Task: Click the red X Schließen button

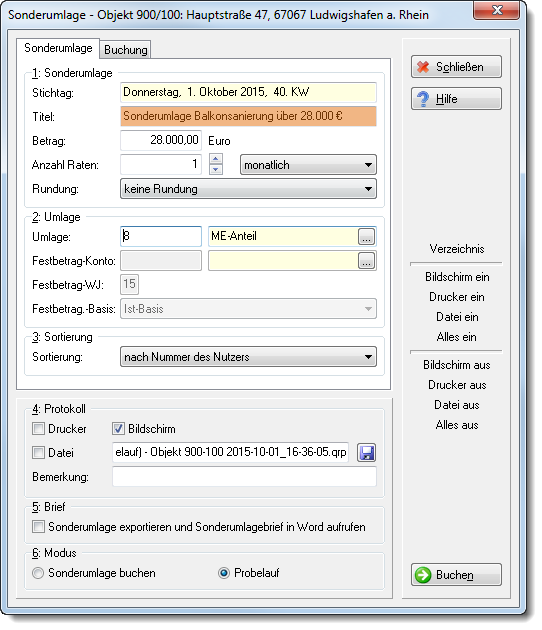Action: point(456,67)
